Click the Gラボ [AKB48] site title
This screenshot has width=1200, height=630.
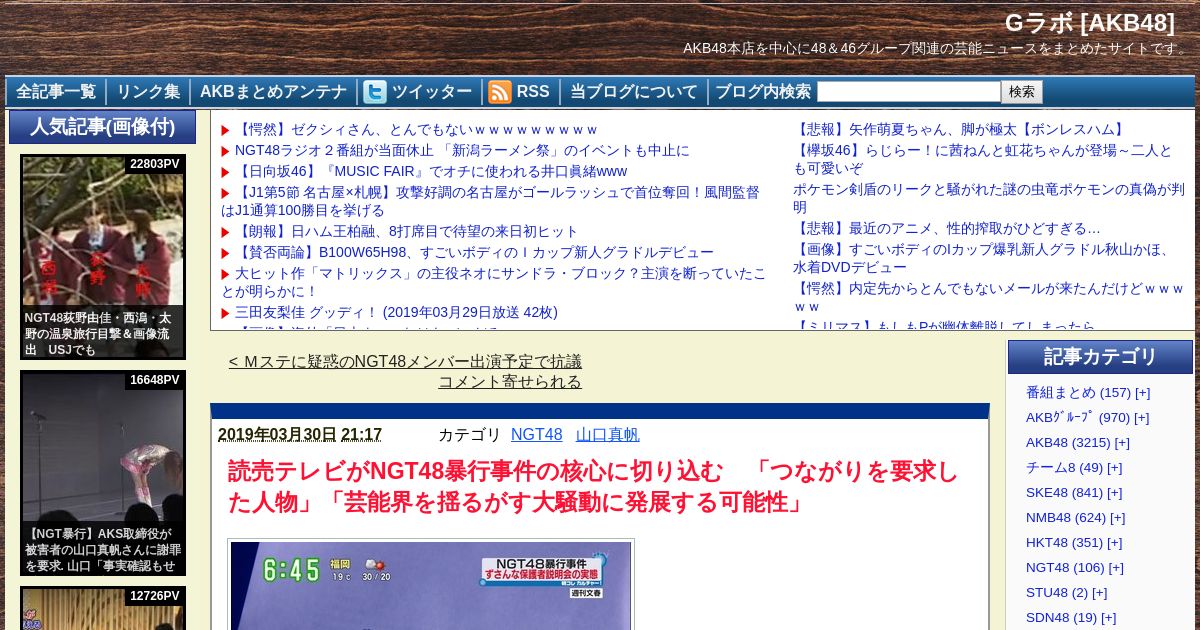click(1090, 23)
